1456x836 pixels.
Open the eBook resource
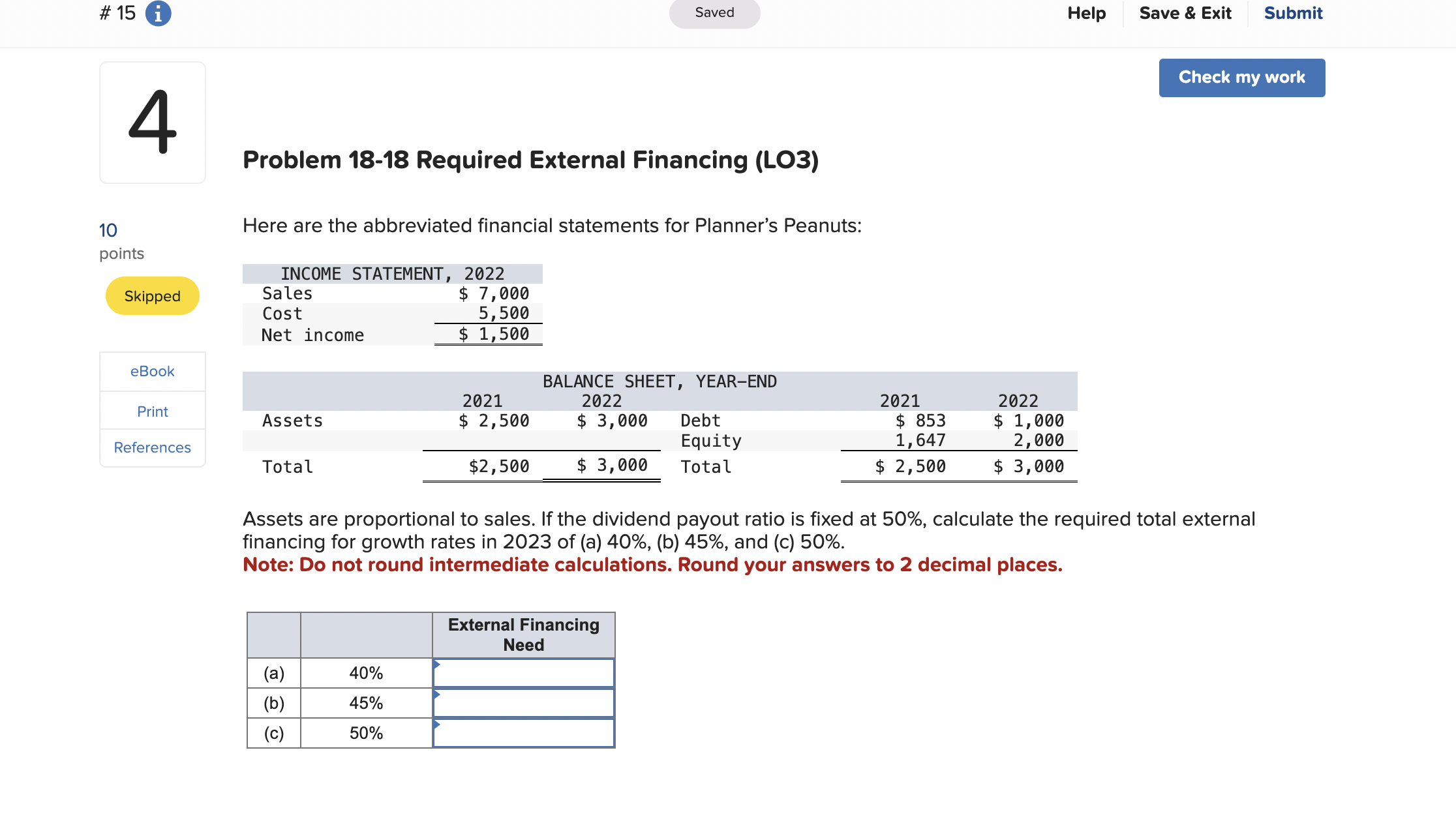(x=152, y=371)
